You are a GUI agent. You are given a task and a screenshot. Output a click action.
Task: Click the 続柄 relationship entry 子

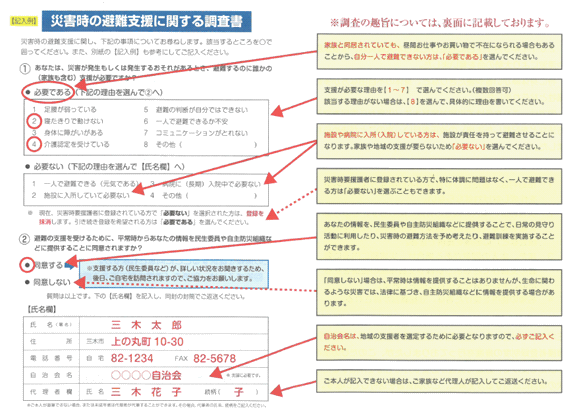click(x=239, y=392)
